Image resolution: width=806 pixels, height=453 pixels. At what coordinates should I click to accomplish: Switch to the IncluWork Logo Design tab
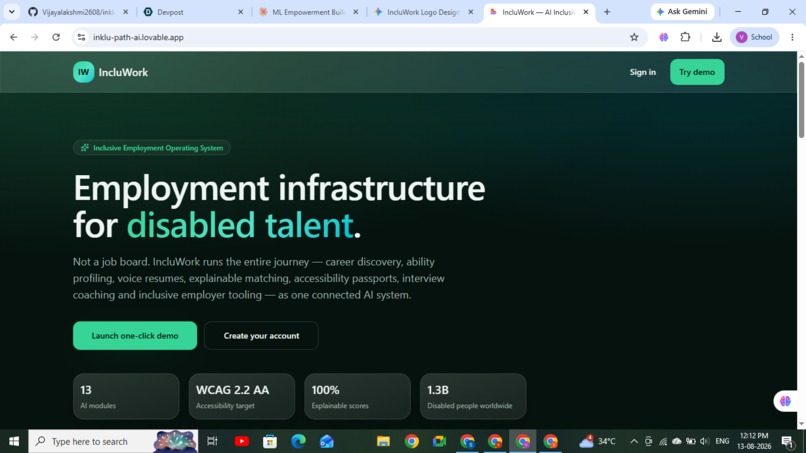tap(423, 12)
